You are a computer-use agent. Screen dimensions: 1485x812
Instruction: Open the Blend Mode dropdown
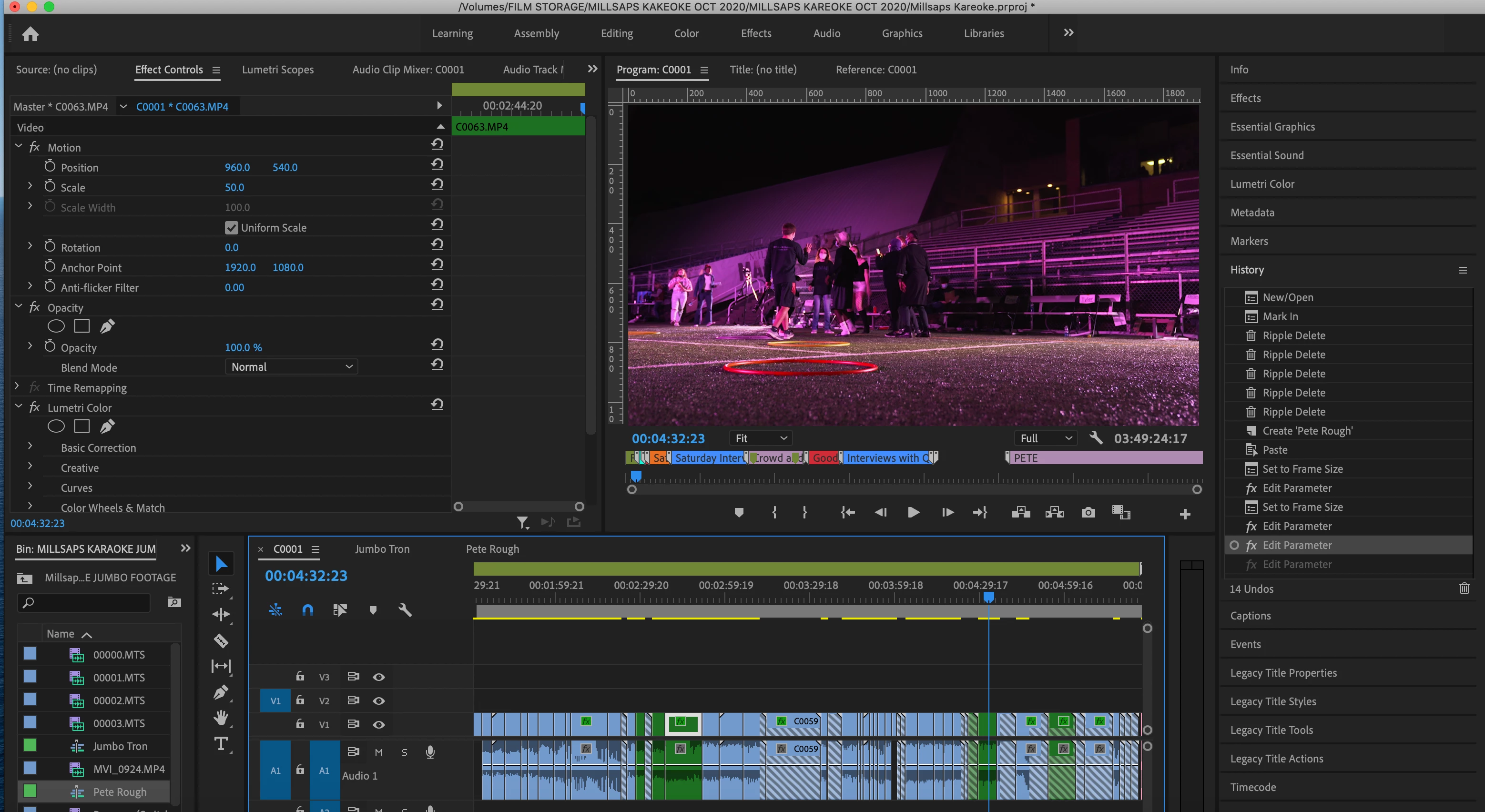(291, 367)
